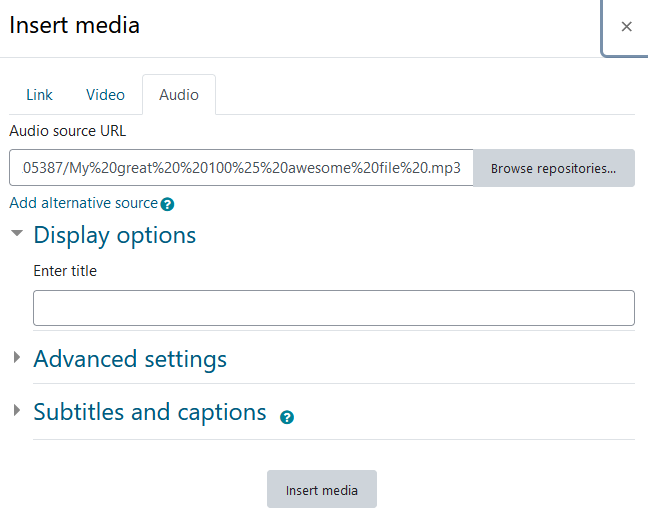Image resolution: width=648 pixels, height=518 pixels.
Task: Click the Enter title label
Action: [x=65, y=271]
